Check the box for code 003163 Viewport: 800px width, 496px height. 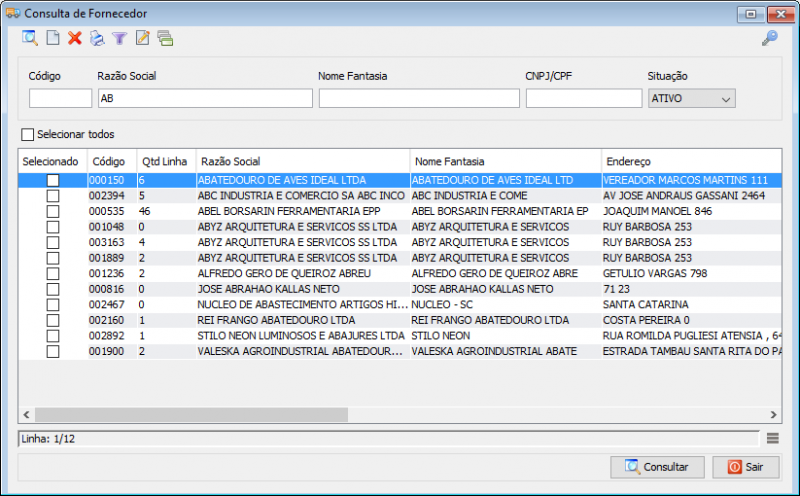pos(53,242)
